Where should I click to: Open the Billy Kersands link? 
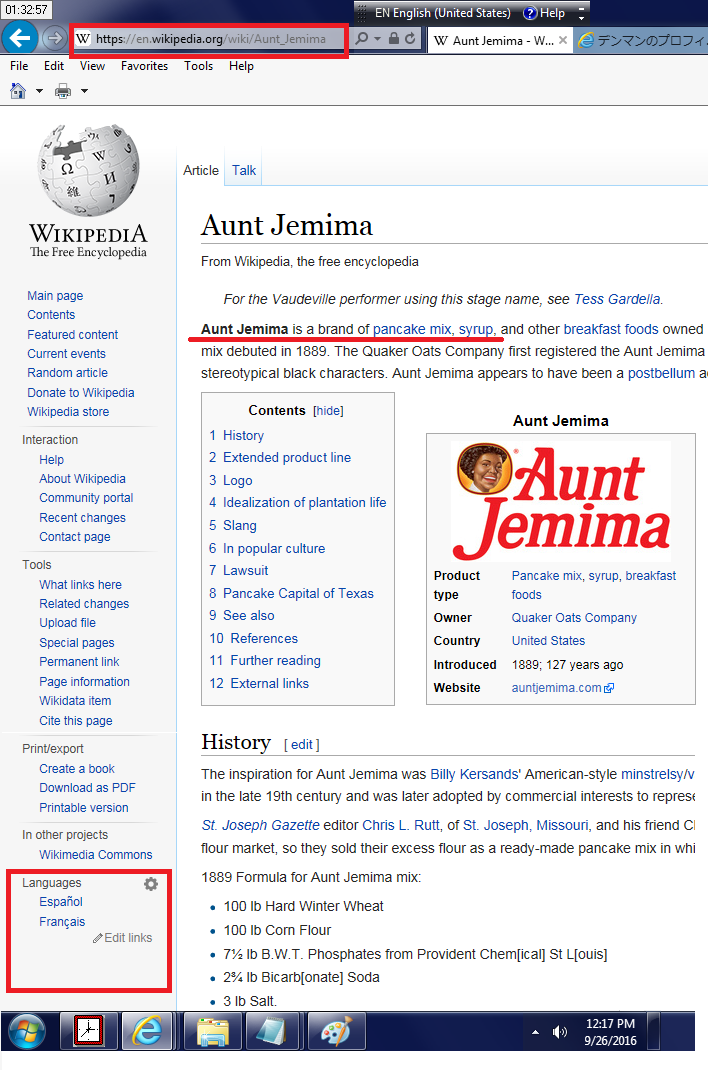474,774
